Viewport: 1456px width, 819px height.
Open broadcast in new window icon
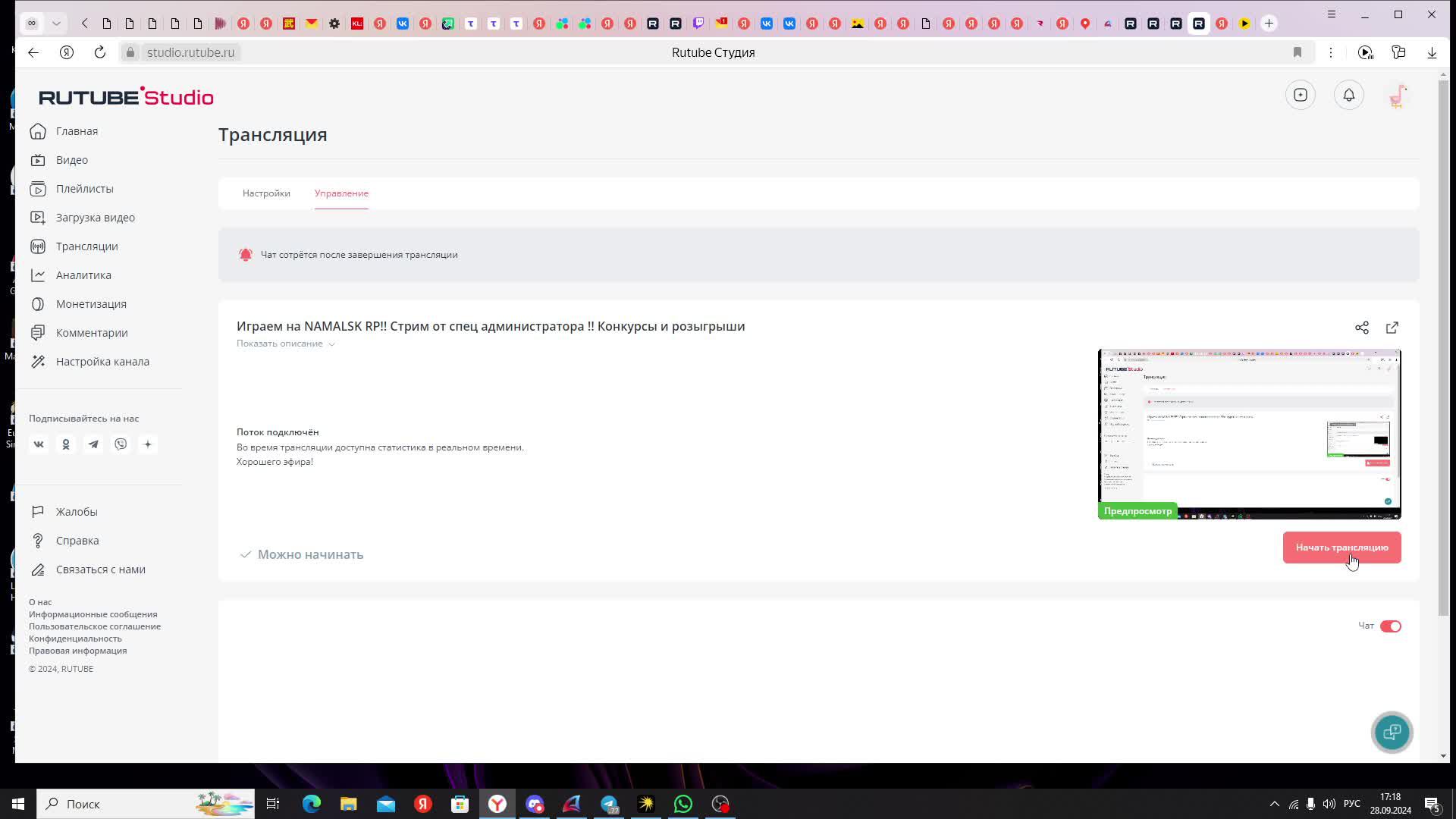click(1392, 328)
